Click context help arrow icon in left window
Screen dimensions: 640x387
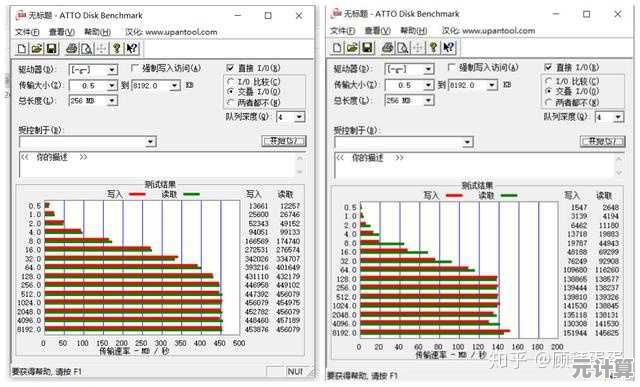coord(132,49)
